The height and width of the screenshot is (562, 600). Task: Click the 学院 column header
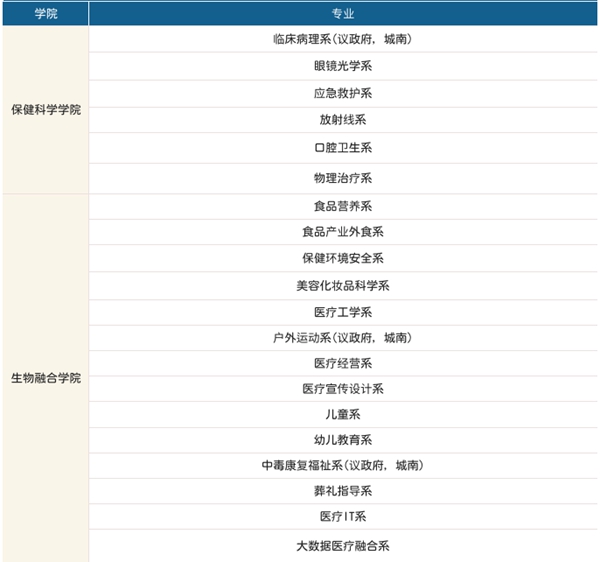45,14
